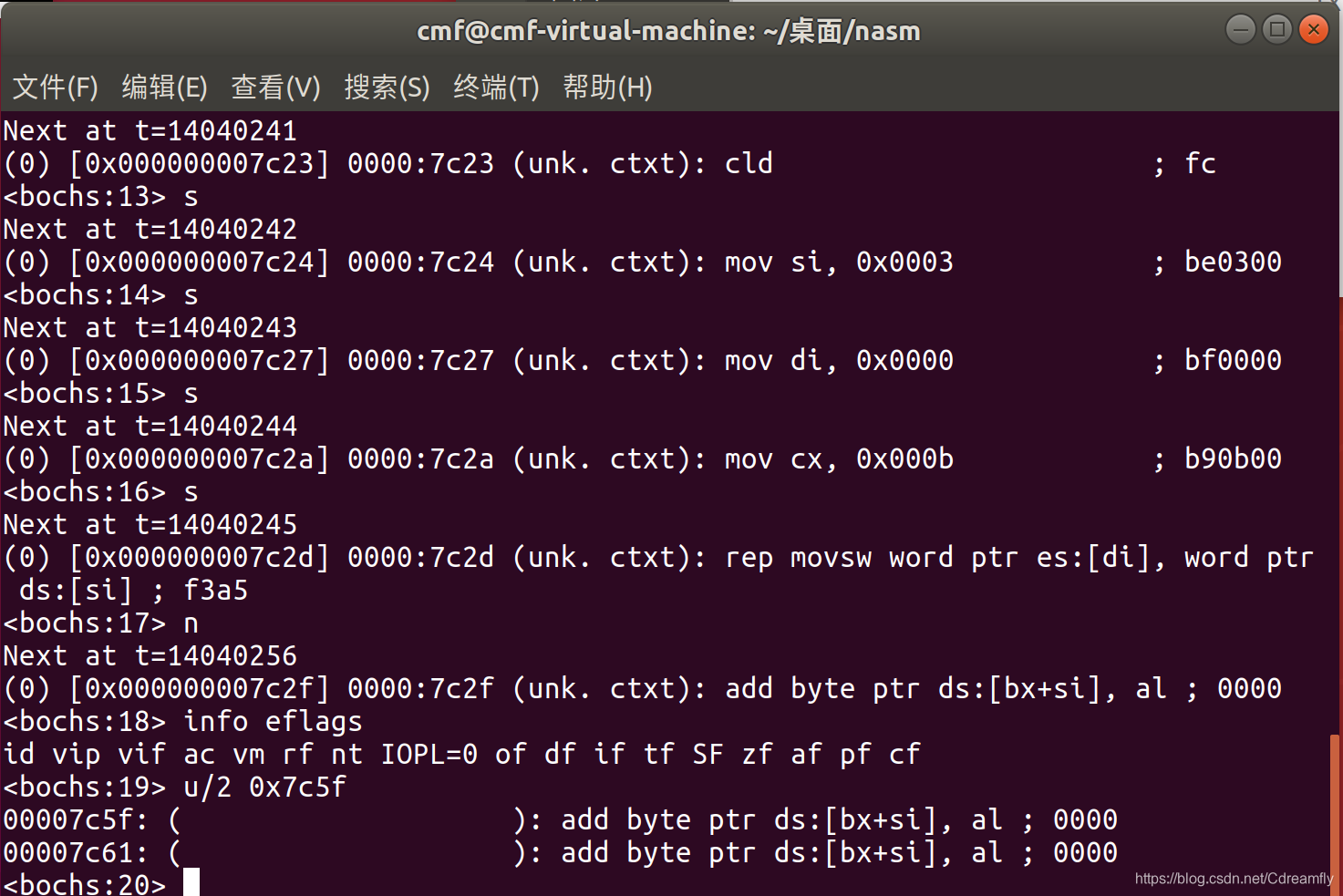Click the 'info eflags' command text
The image size is (1343, 896).
coord(273,721)
